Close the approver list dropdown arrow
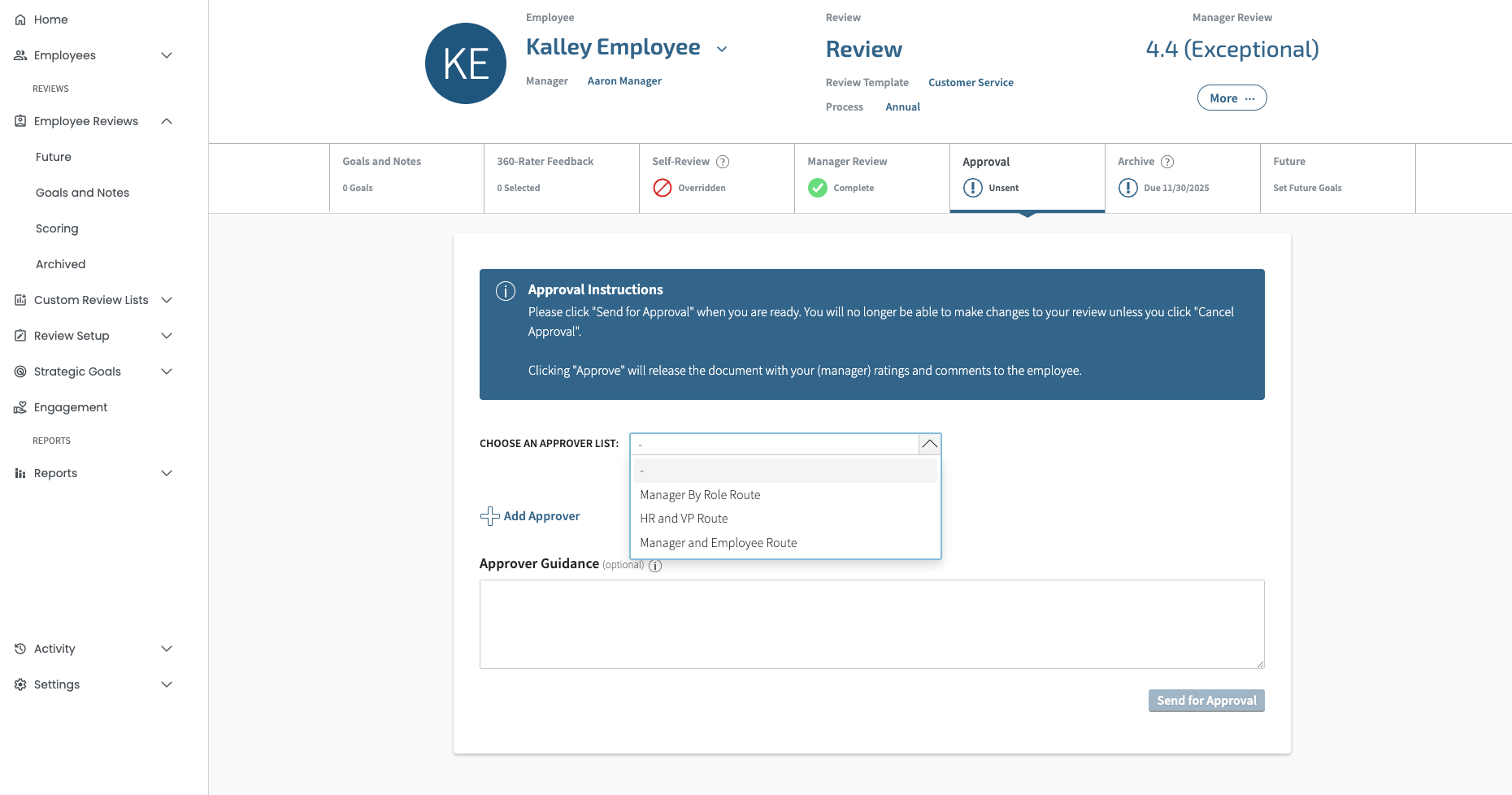This screenshot has width=1512, height=795. [x=930, y=444]
